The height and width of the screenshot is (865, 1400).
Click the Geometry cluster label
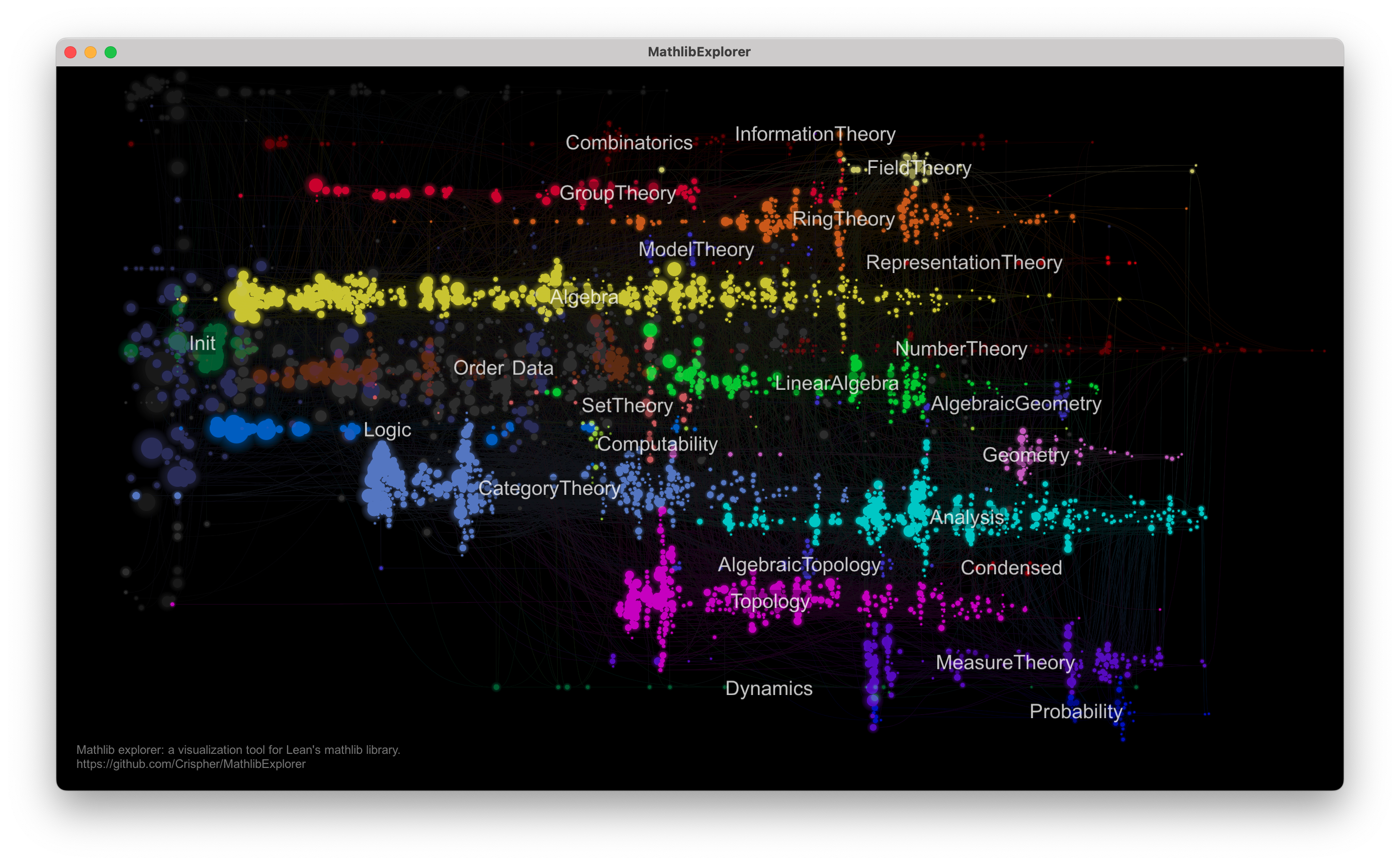point(1025,455)
